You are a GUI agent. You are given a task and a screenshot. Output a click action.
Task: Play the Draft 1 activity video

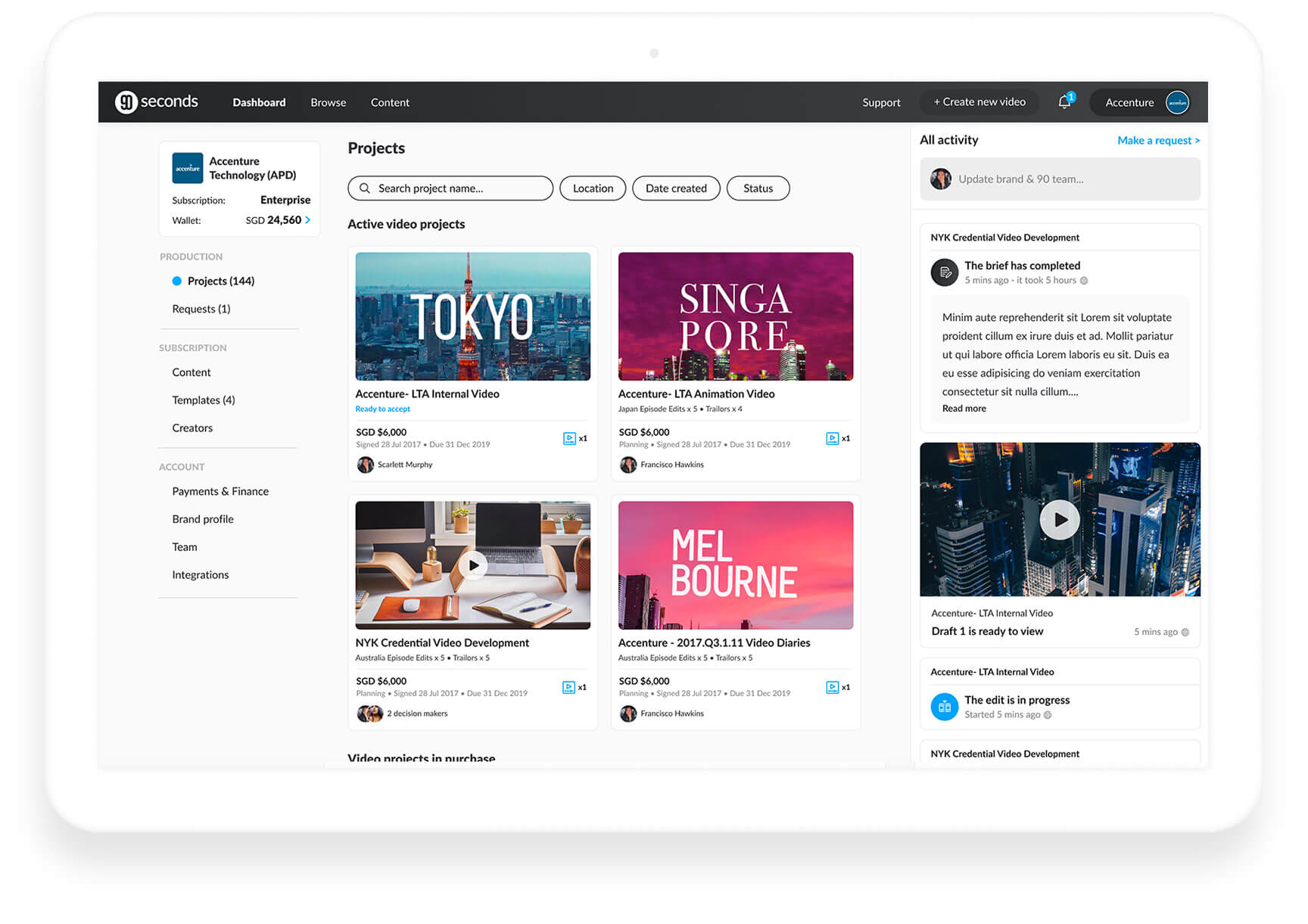[1060, 520]
